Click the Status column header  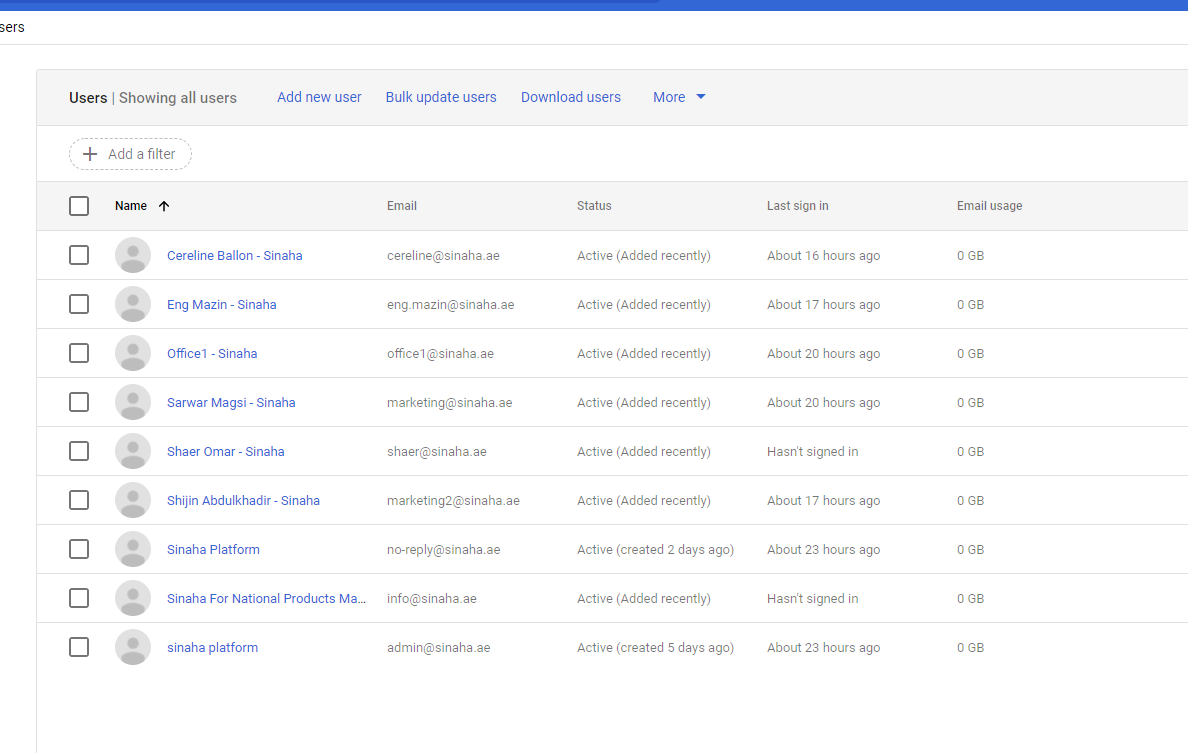[x=594, y=206]
